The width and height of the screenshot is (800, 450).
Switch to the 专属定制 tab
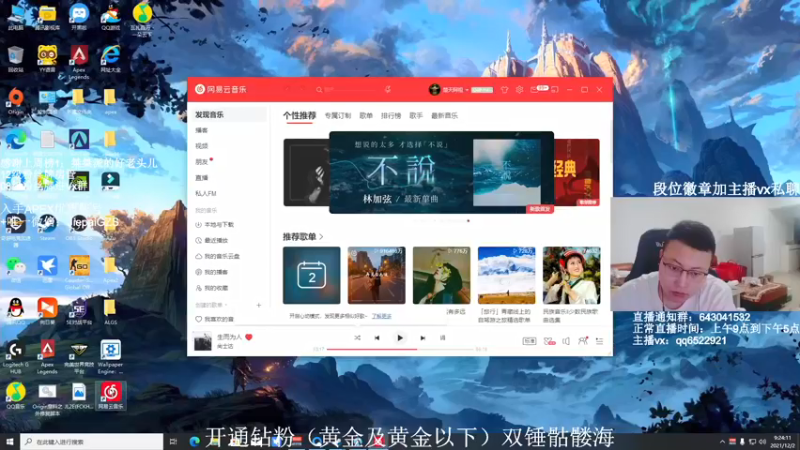tap(338, 116)
